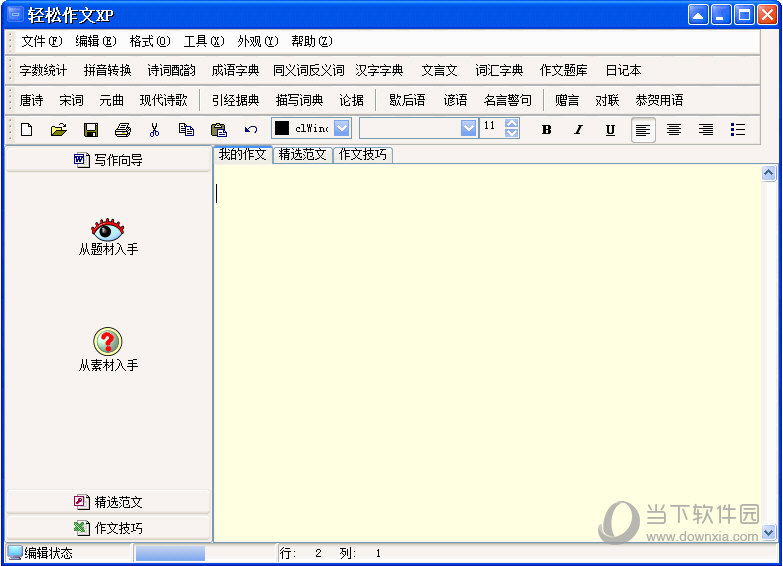
Task: Switch to the 精选范文 tab
Action: tap(303, 155)
